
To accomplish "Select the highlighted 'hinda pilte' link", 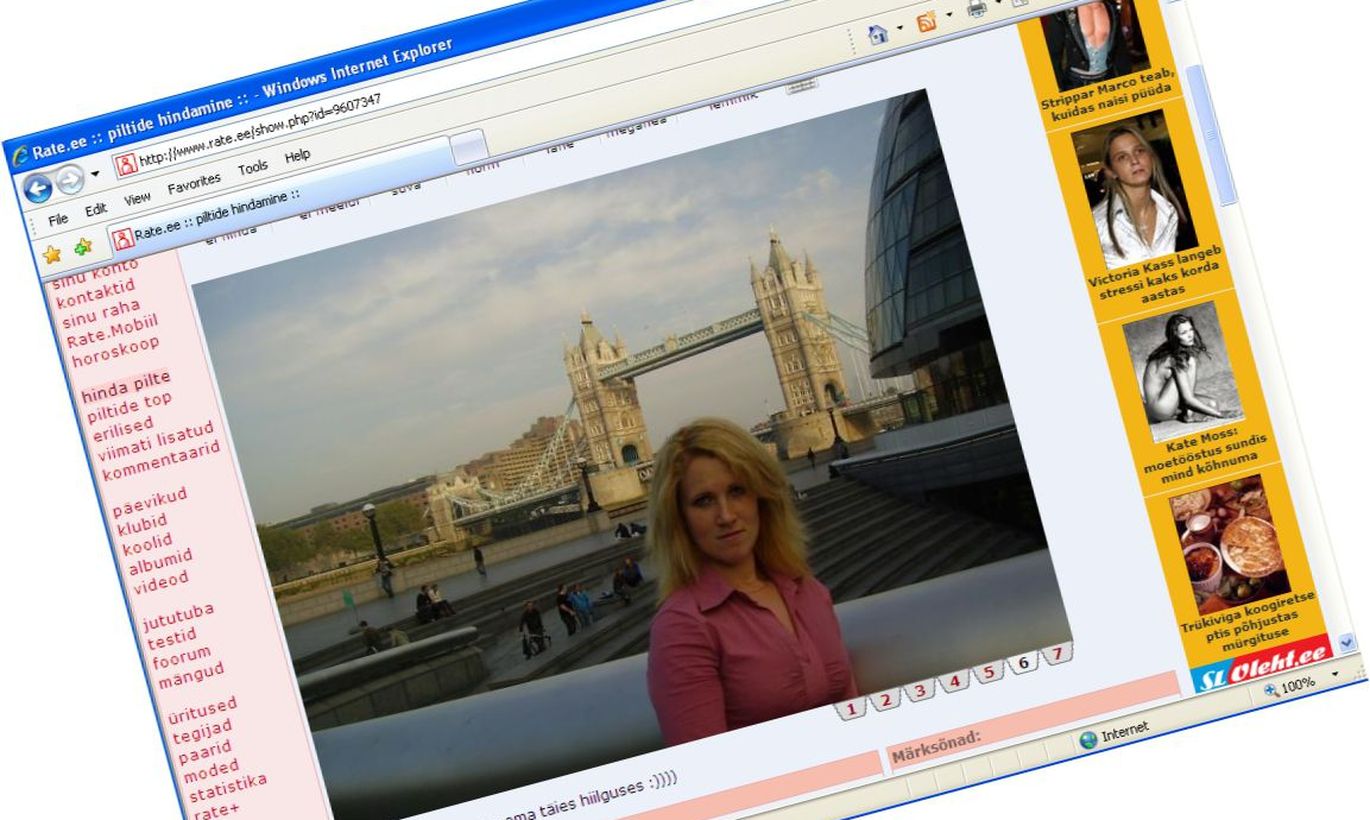I will [x=126, y=386].
